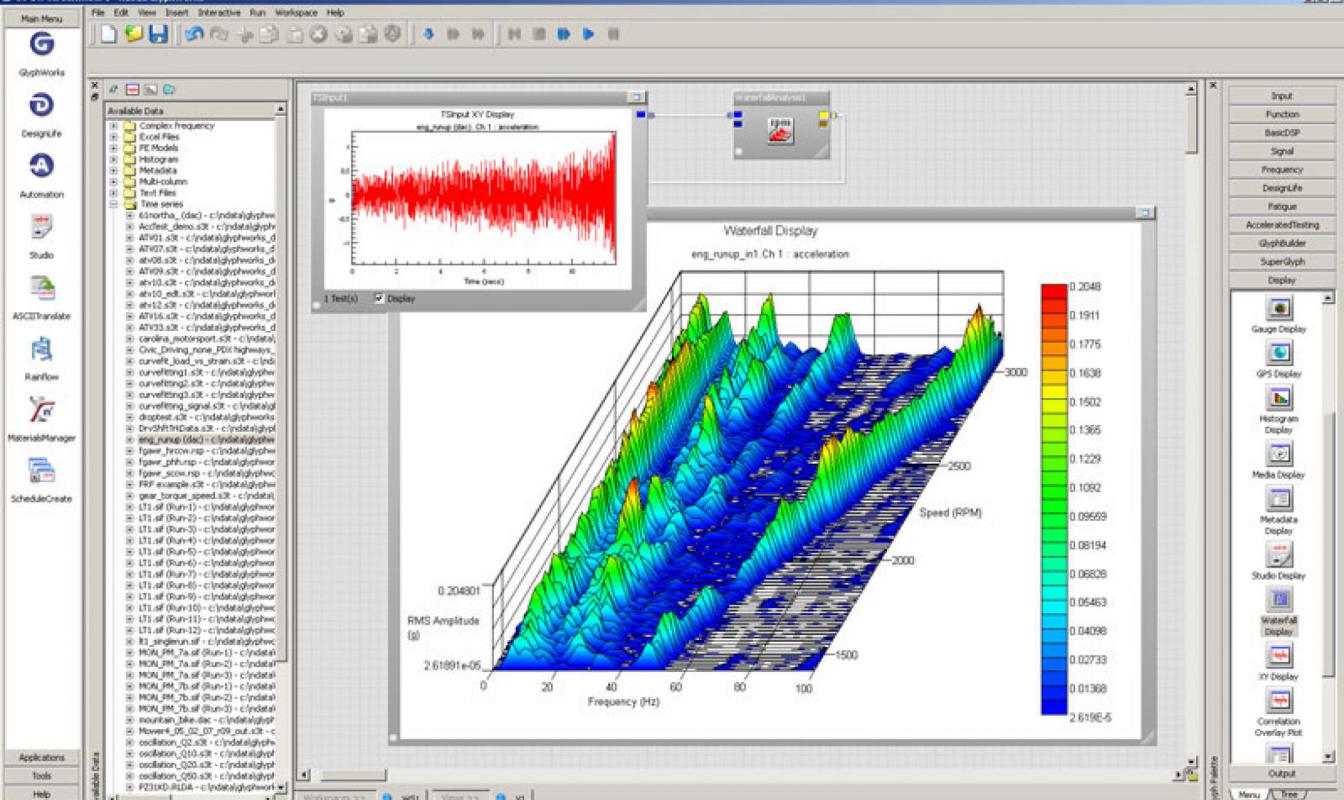The height and width of the screenshot is (800, 1344).
Task: Open the GlyphWorks application icon
Action: (41, 45)
